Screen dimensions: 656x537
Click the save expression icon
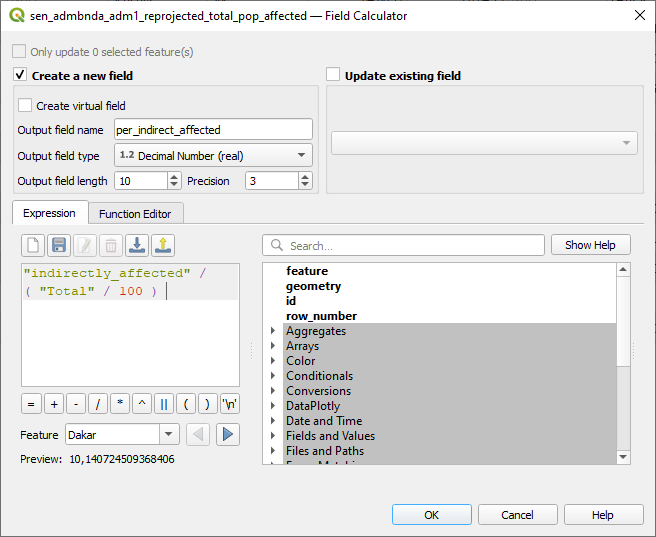coord(59,245)
